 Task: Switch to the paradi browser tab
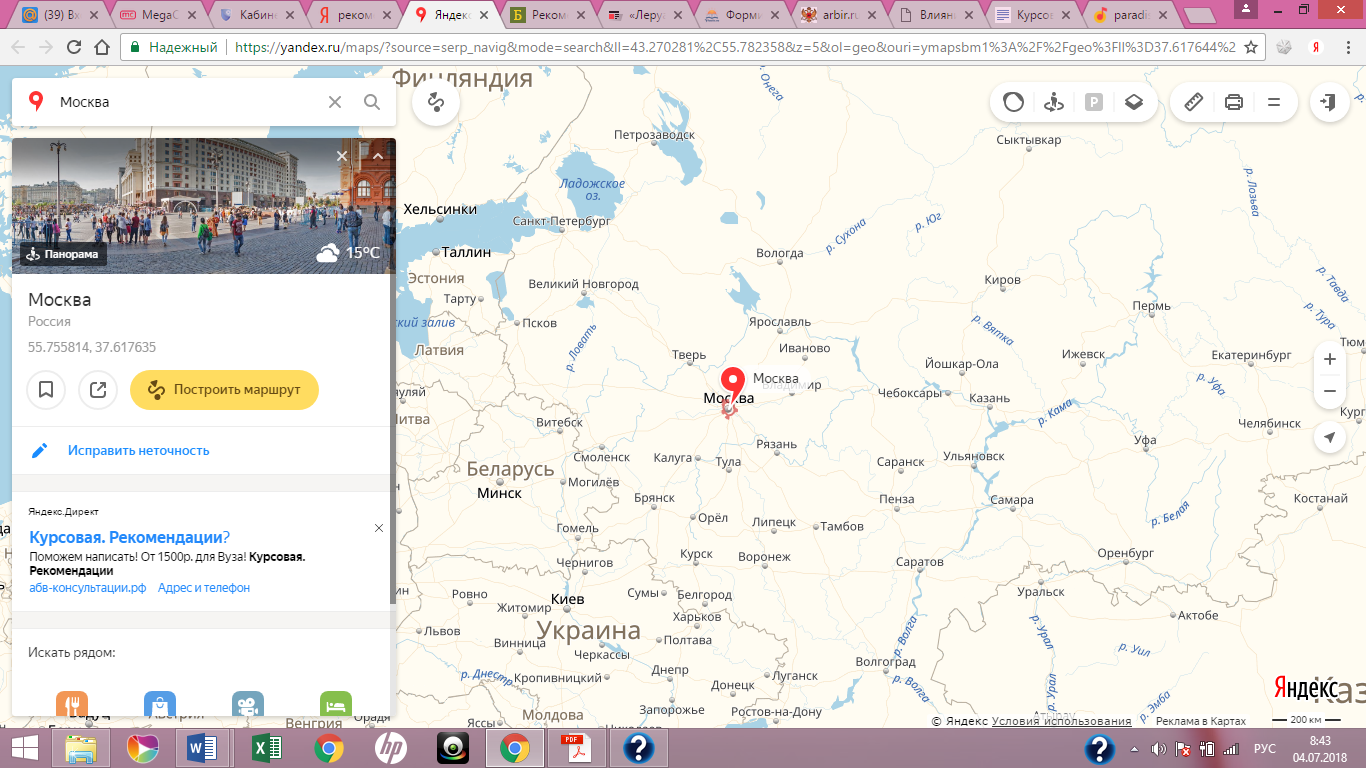(x=1132, y=15)
